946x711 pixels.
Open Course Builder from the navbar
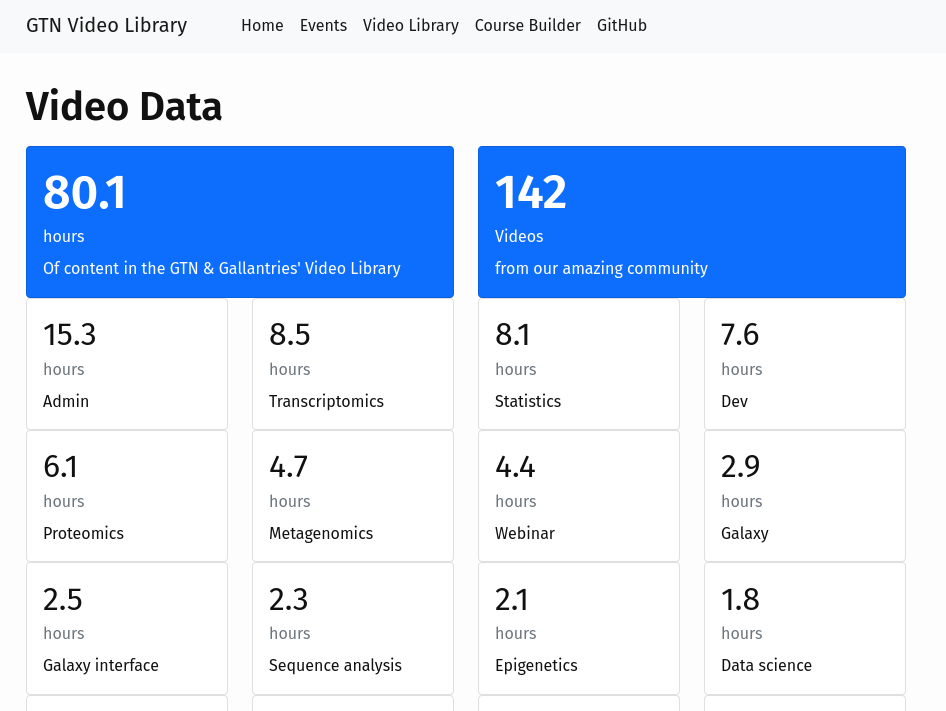(528, 25)
